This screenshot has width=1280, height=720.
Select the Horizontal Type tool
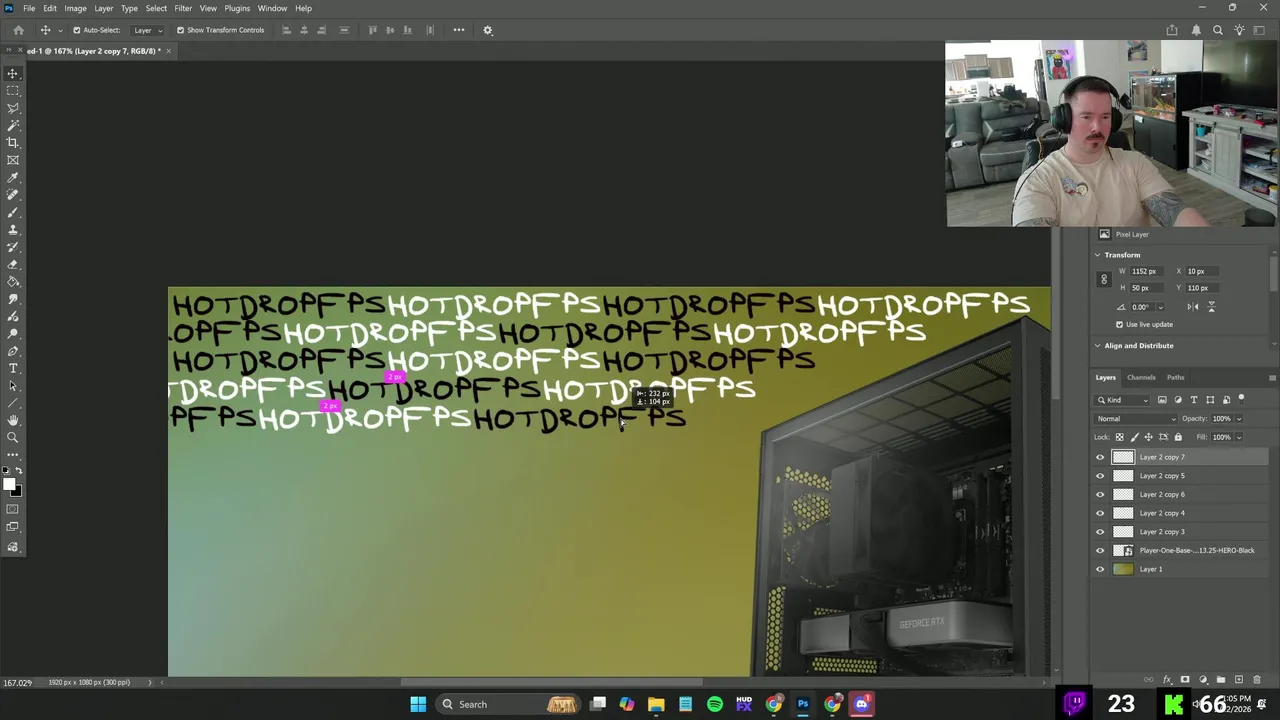[13, 369]
